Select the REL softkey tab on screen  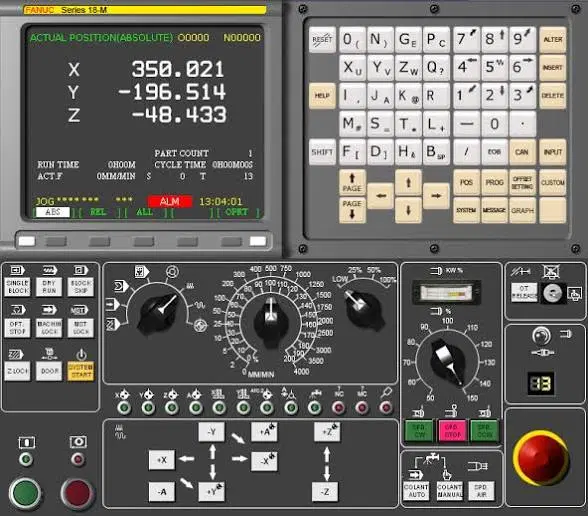click(x=98, y=212)
